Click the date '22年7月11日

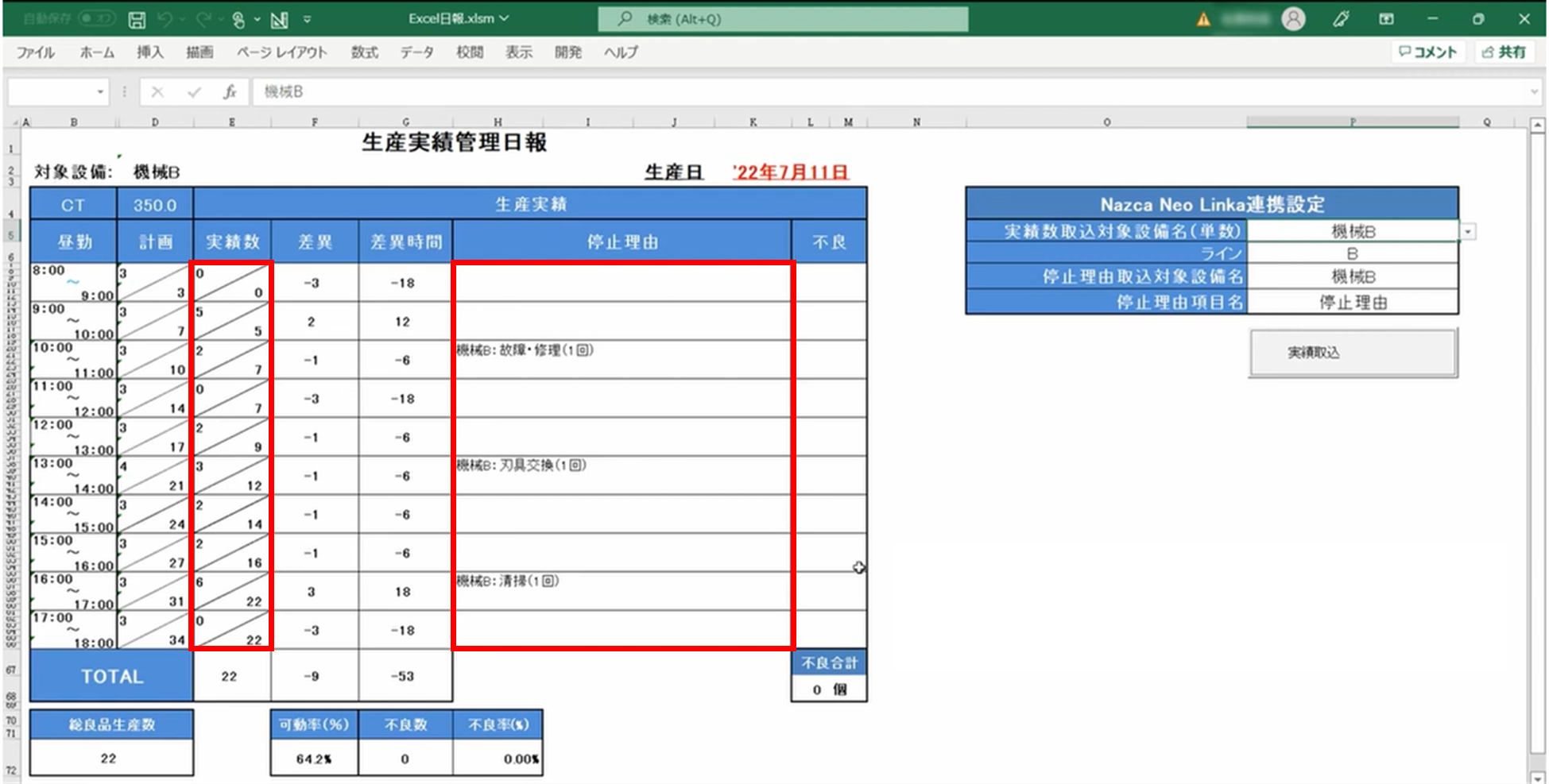coord(790,172)
